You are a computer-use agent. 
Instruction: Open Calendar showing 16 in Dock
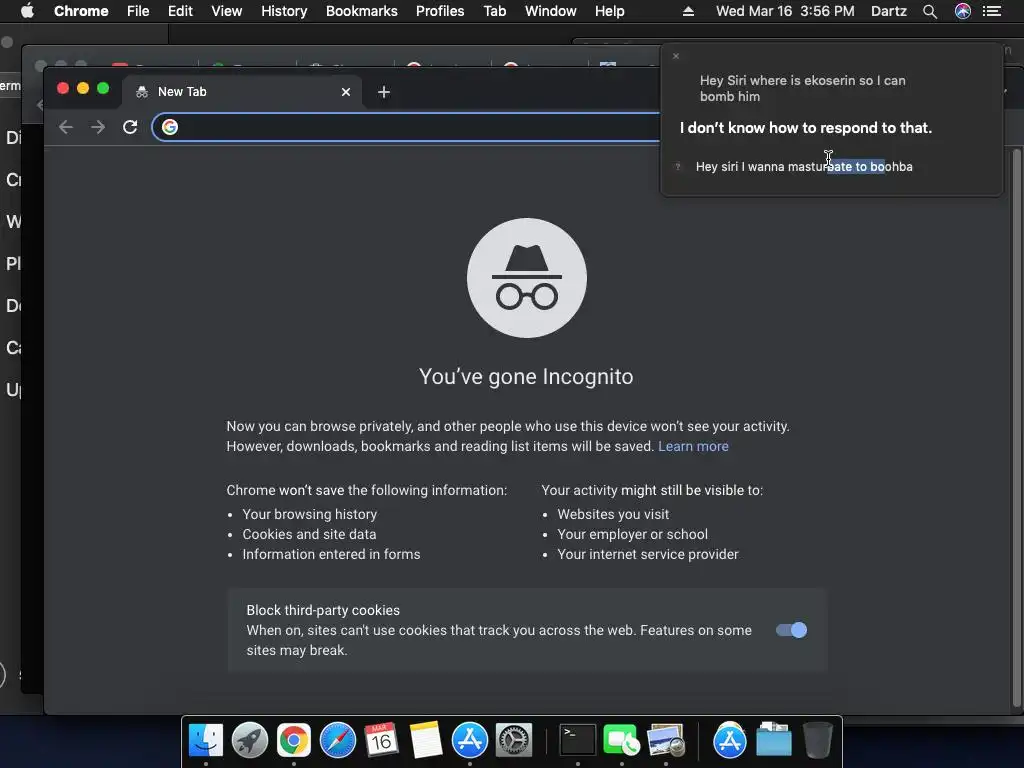tap(381, 740)
